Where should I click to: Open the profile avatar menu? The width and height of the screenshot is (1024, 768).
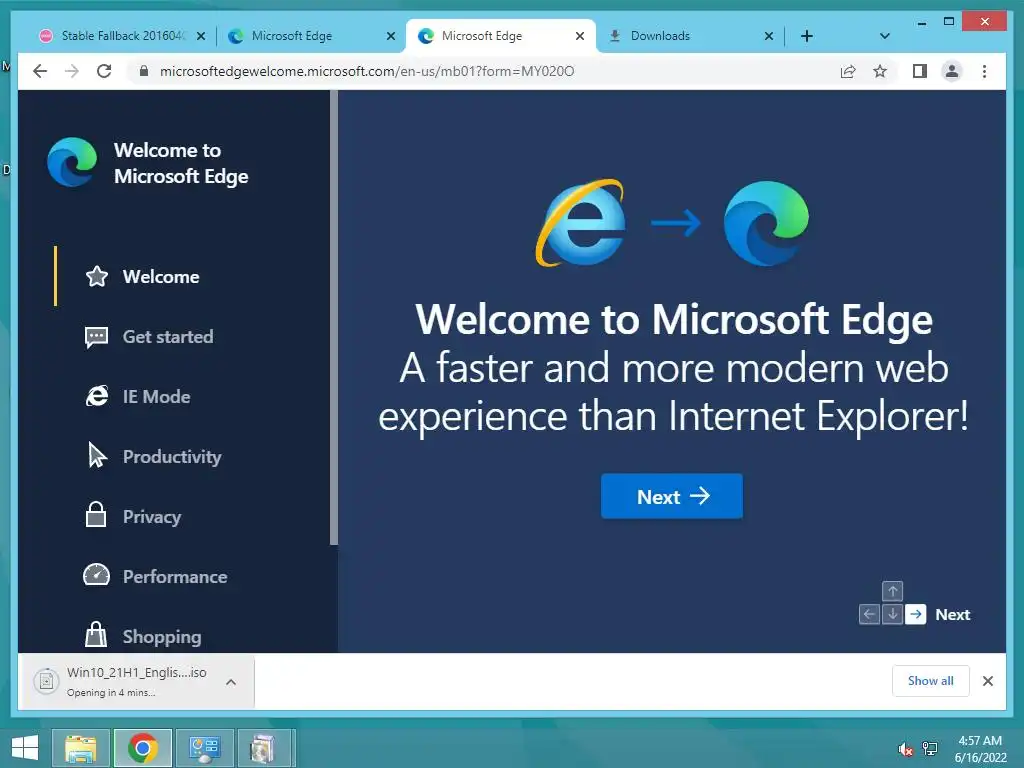click(x=952, y=71)
